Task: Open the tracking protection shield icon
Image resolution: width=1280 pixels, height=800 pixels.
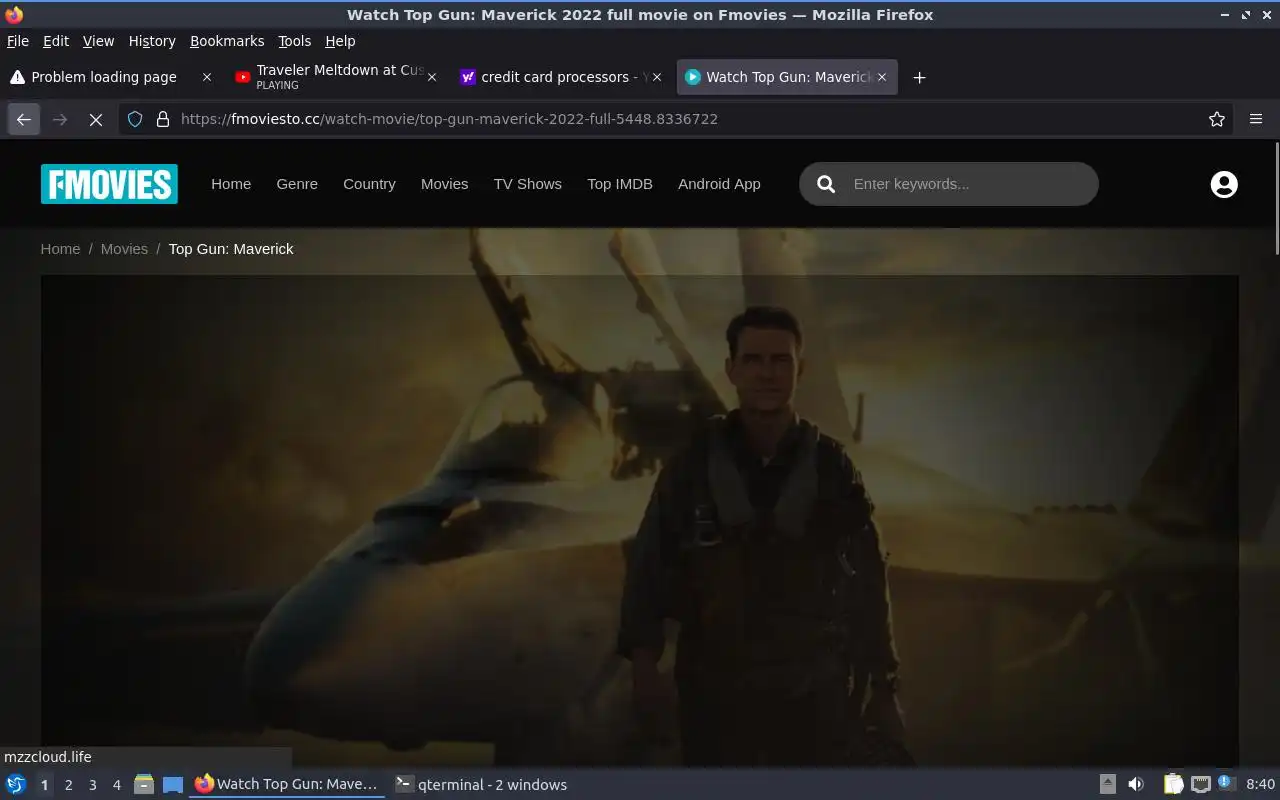Action: pyautogui.click(x=135, y=119)
